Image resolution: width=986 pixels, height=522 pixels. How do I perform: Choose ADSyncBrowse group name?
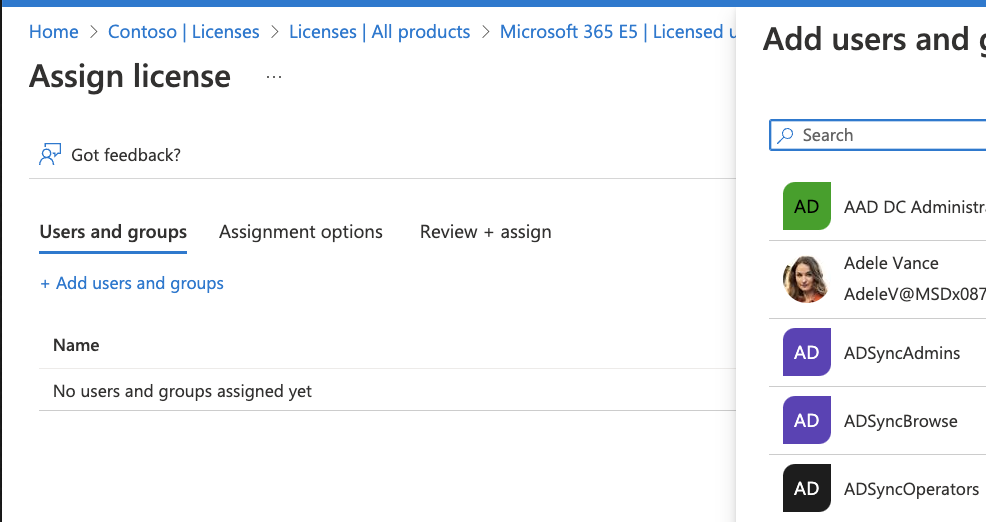coord(900,421)
